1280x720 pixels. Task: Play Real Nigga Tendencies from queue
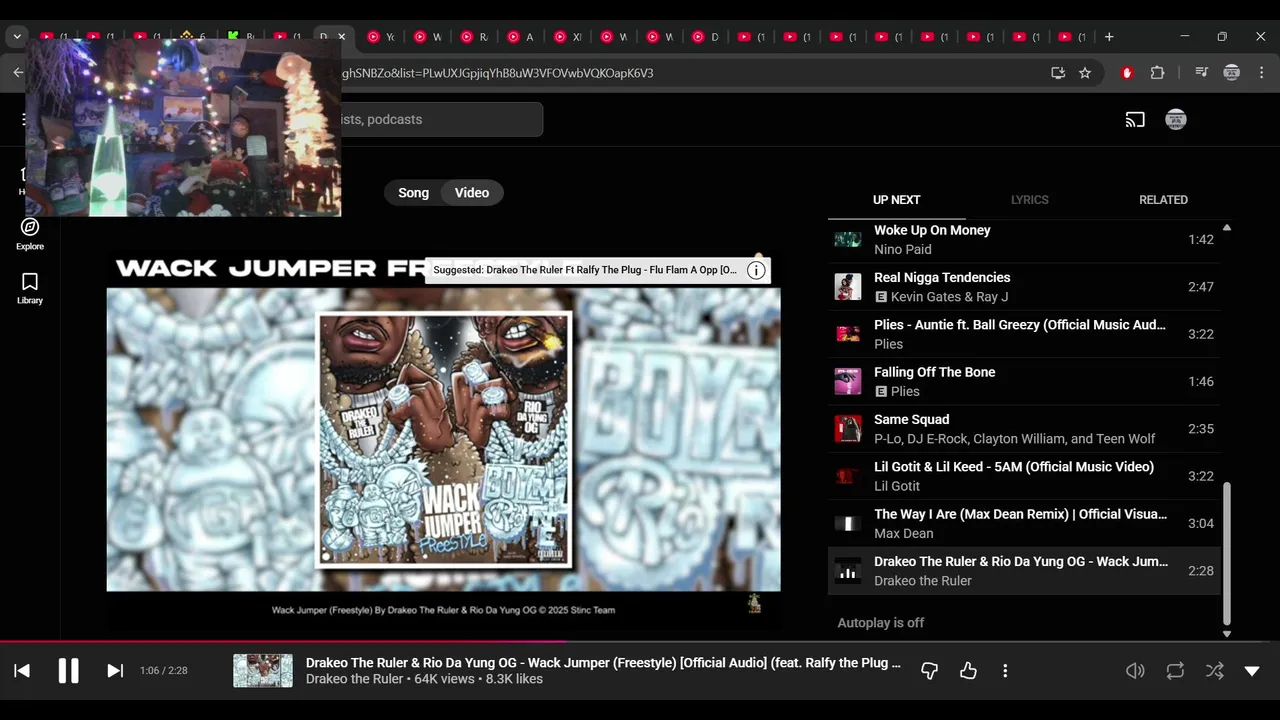point(1024,287)
